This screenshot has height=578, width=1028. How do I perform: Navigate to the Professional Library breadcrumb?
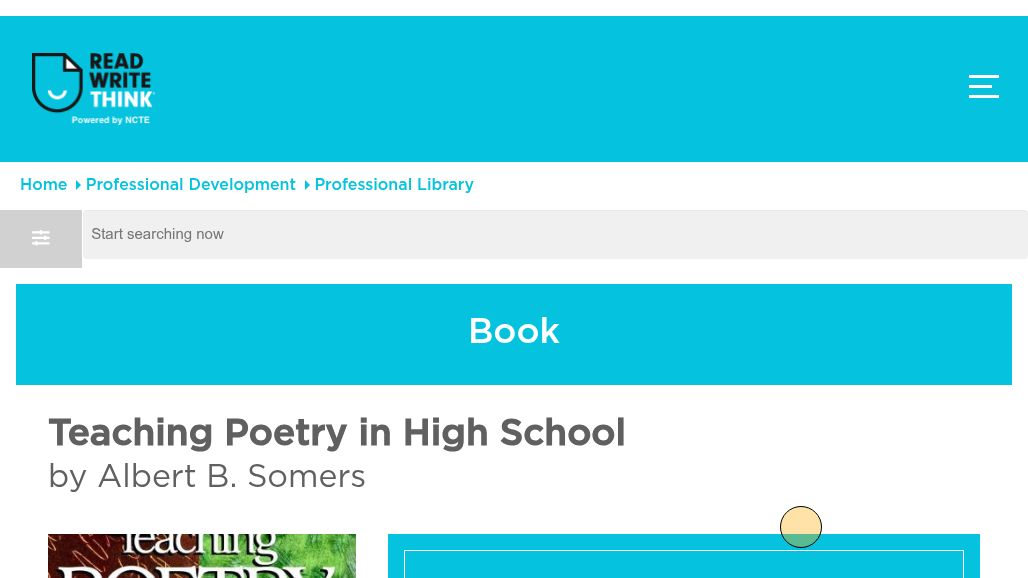pyautogui.click(x=394, y=185)
